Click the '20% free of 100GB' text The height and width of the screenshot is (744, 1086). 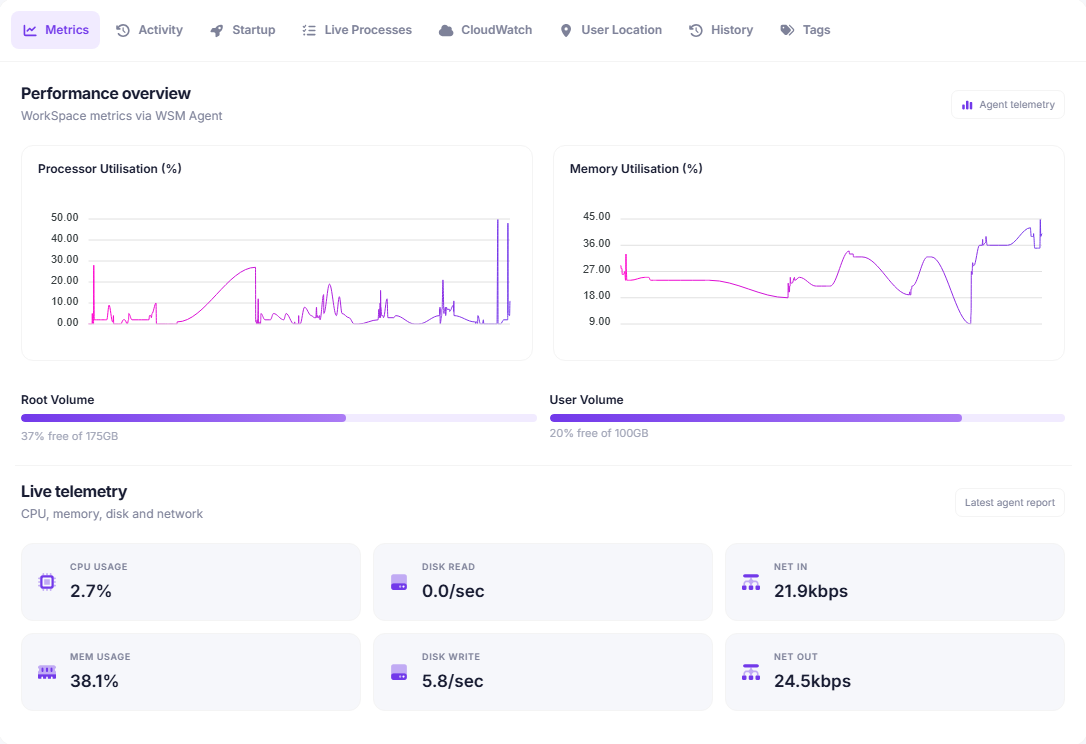[599, 434]
